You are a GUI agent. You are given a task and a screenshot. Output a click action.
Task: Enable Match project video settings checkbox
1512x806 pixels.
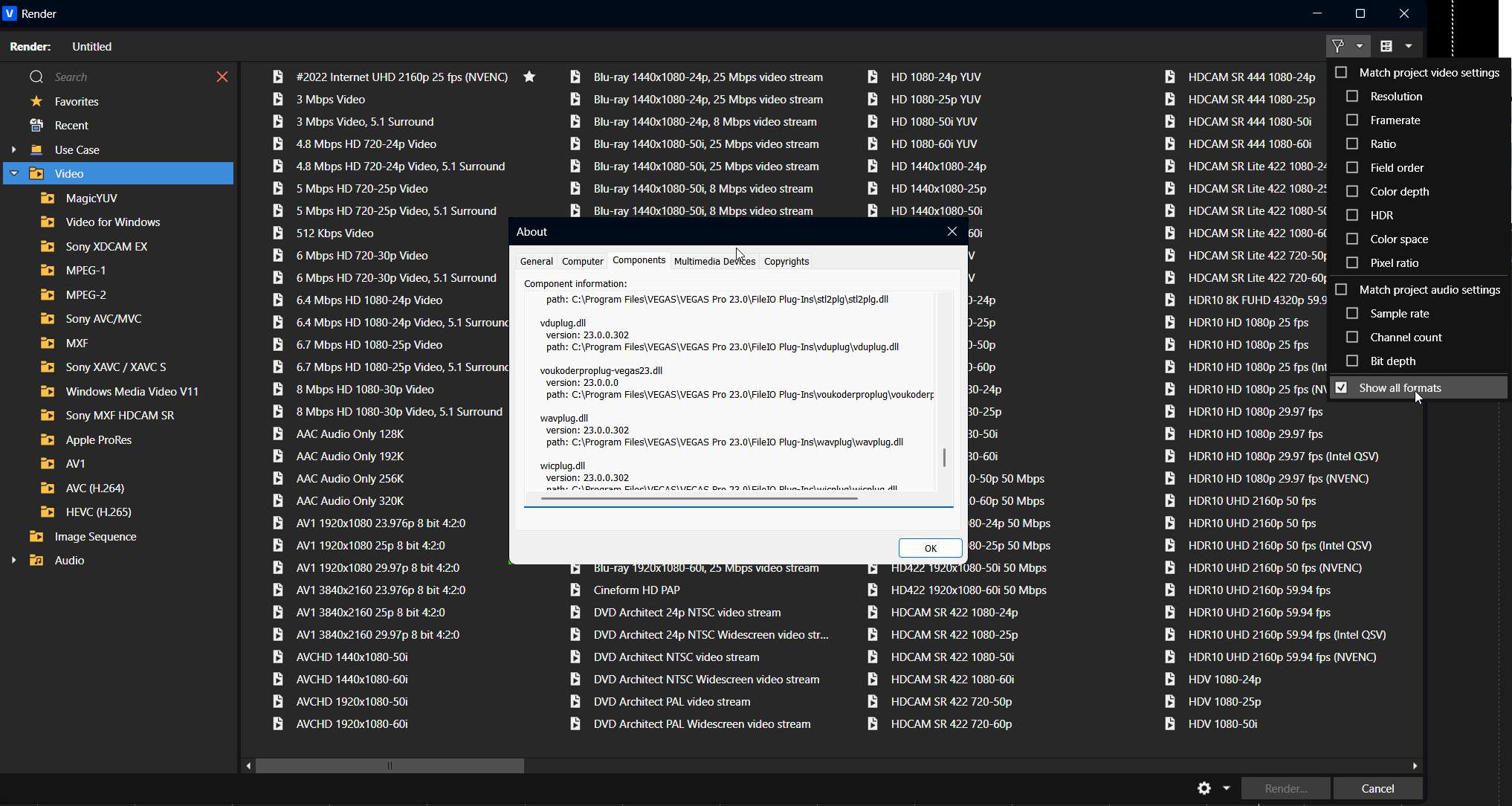pos(1342,72)
